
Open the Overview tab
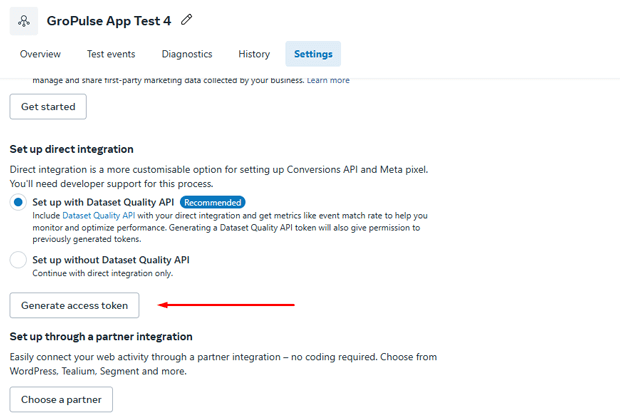[40, 54]
